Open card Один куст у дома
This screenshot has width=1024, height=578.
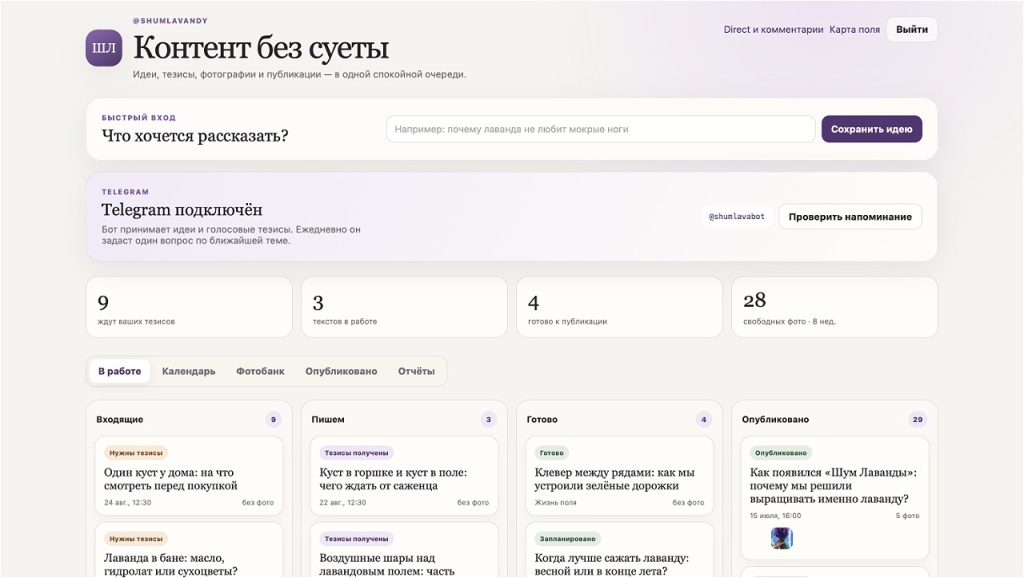189,476
